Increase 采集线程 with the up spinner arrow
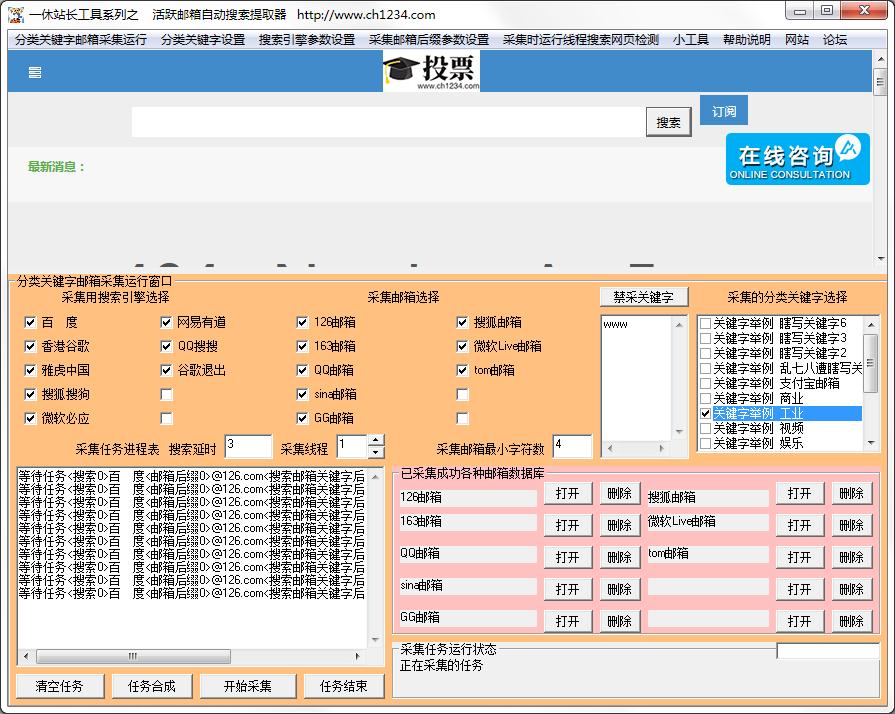Viewport: 895px width, 714px height. (376, 440)
